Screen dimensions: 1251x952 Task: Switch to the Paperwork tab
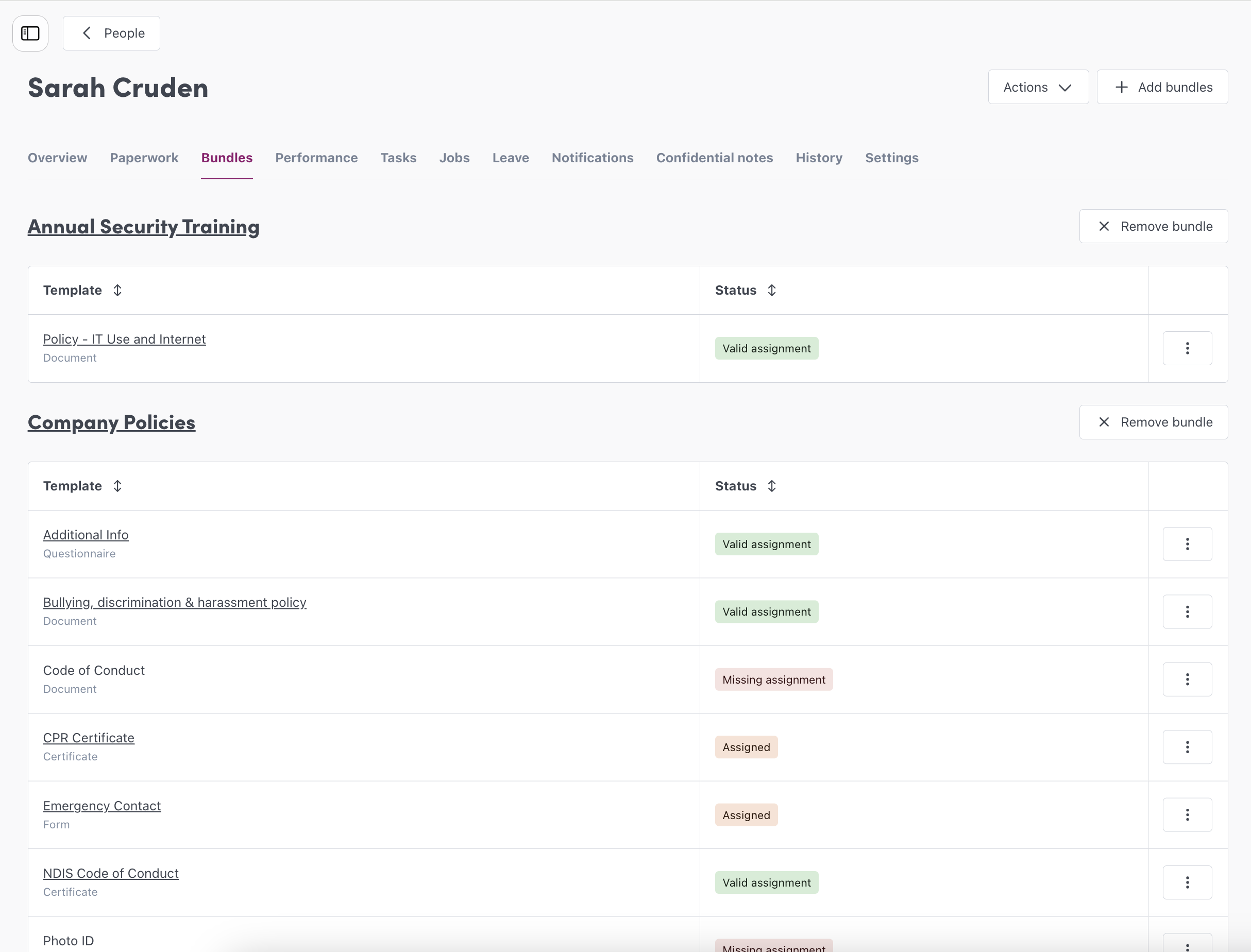coord(144,158)
